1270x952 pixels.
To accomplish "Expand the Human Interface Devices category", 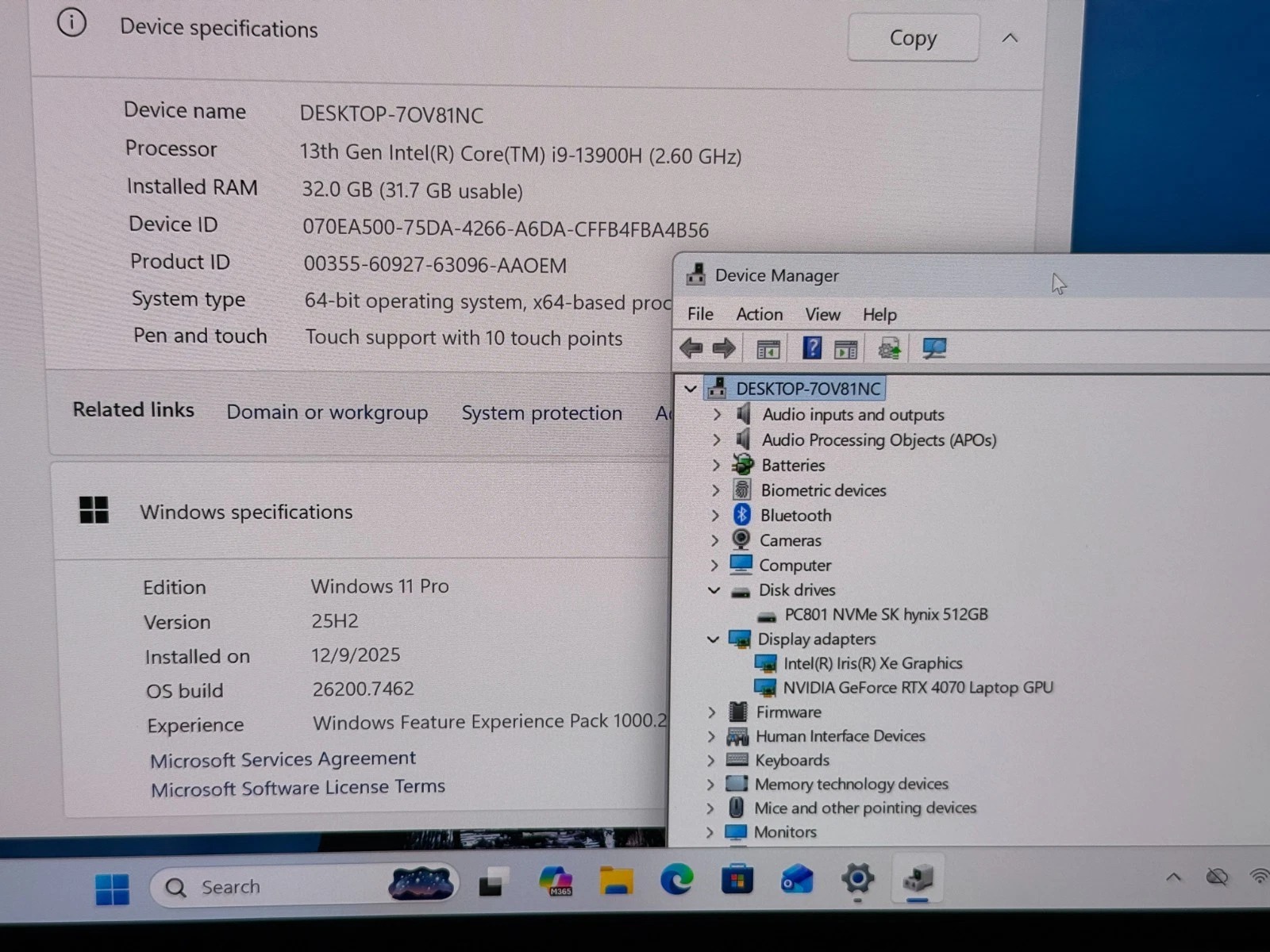I will coord(710,736).
